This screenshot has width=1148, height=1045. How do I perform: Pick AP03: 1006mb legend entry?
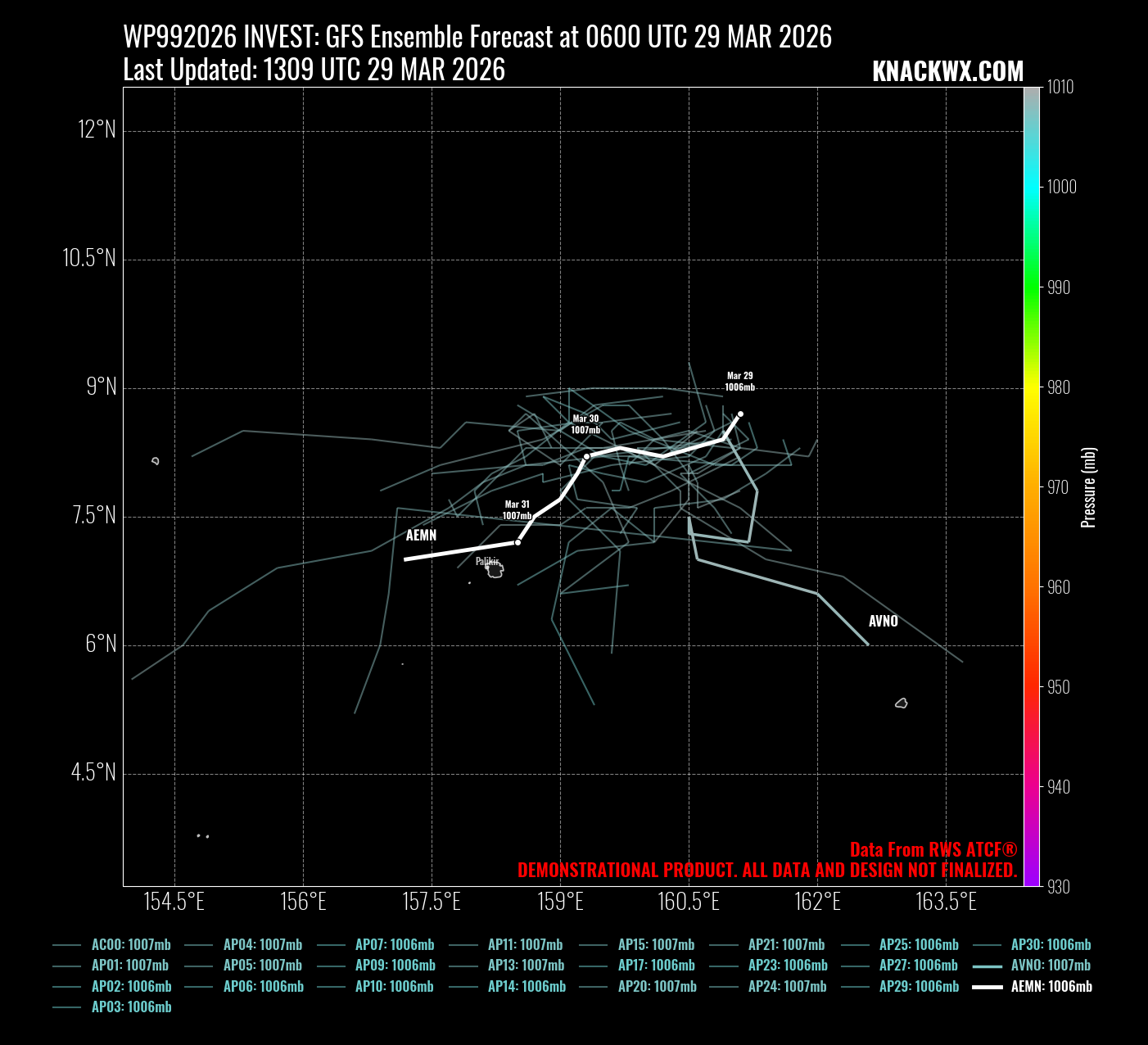coord(131,1007)
